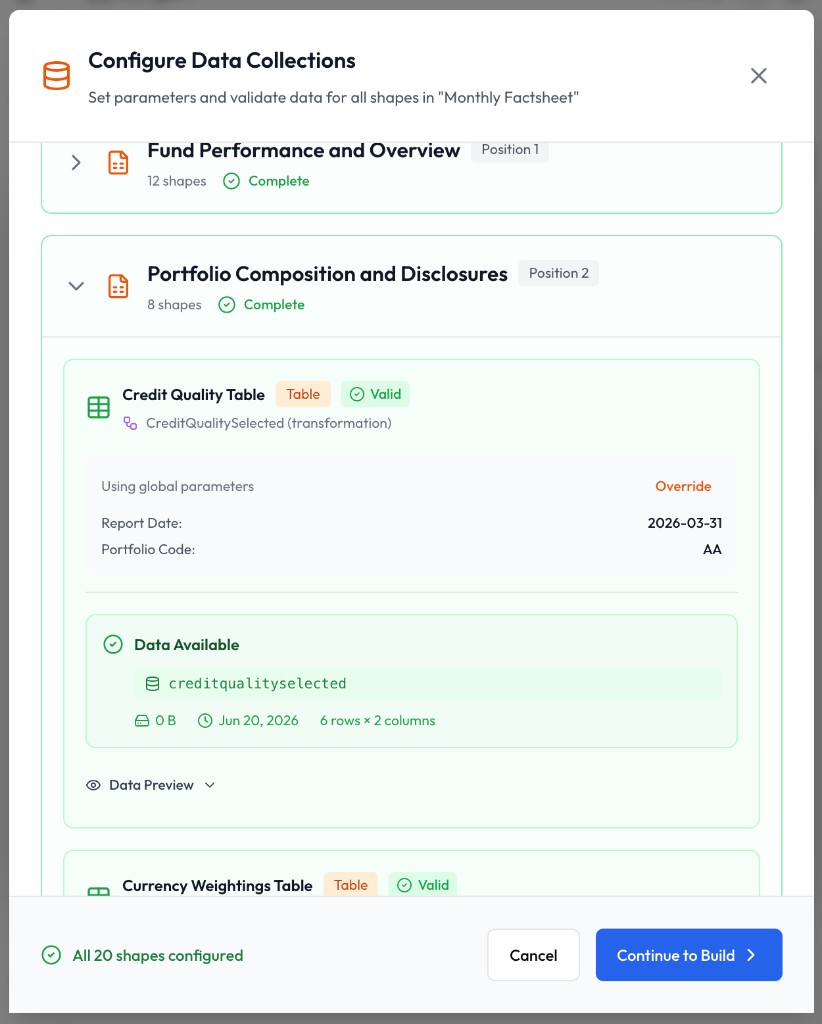The width and height of the screenshot is (822, 1024).
Task: Click the Position 2 badge
Action: point(558,273)
